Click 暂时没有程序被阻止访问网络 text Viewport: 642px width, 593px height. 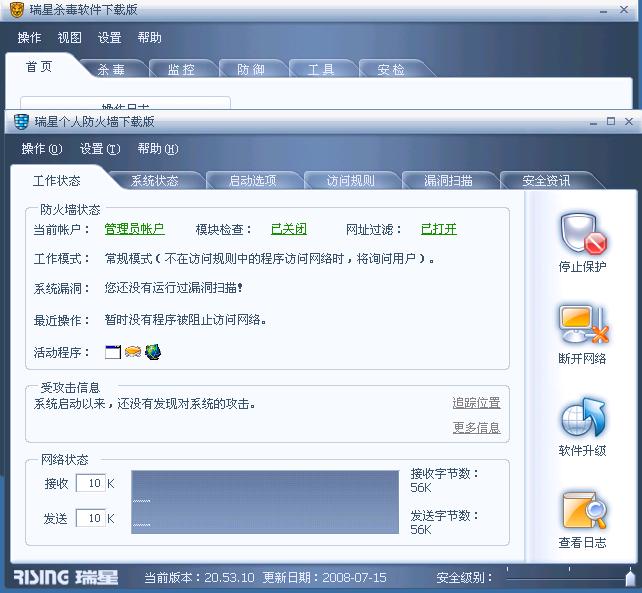[185, 319]
